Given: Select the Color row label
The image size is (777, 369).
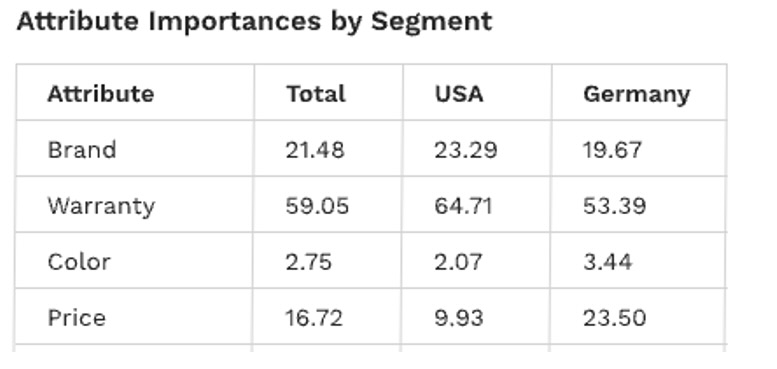Looking at the screenshot, I should (79, 262).
